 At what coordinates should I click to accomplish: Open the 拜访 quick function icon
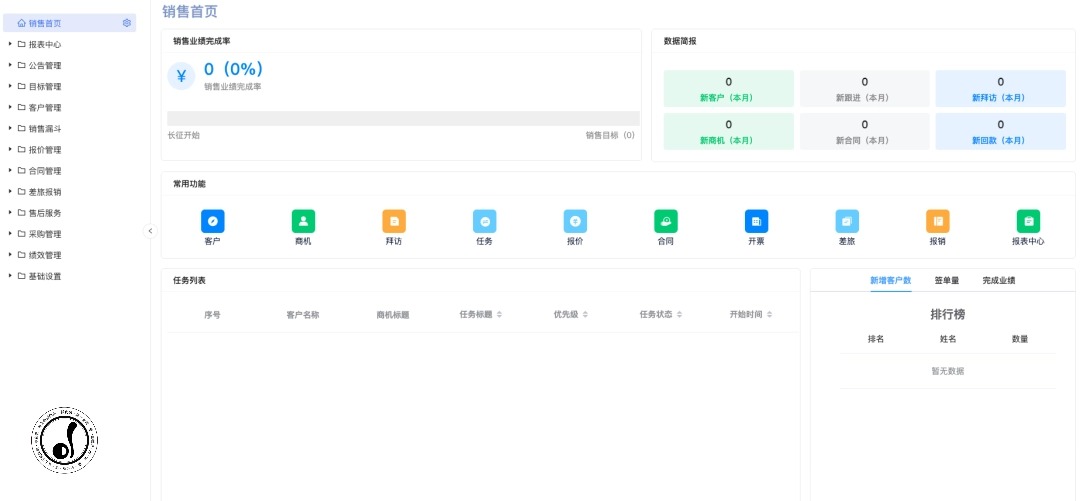point(394,222)
